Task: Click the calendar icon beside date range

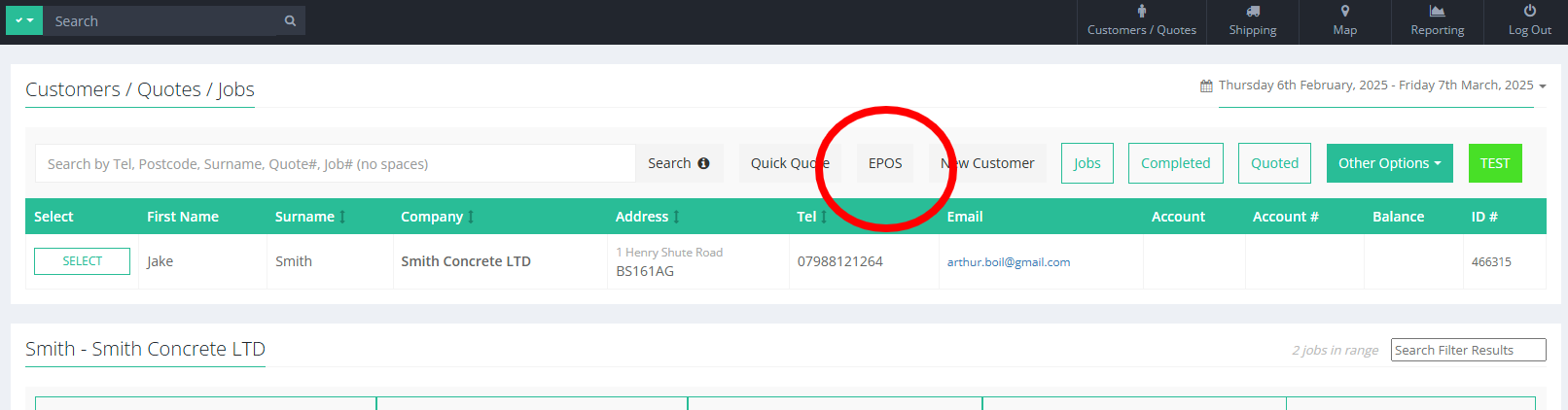Action: coord(1206,85)
